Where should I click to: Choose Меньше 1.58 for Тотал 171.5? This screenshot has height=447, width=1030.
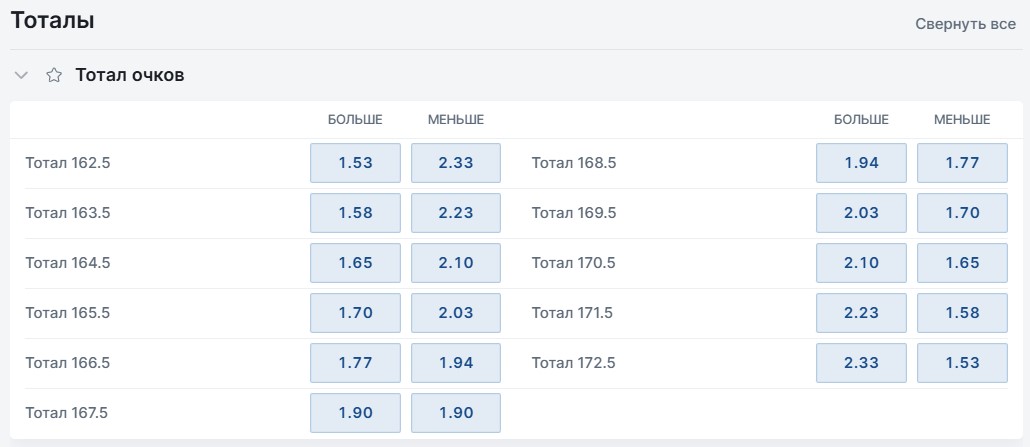pos(962,313)
